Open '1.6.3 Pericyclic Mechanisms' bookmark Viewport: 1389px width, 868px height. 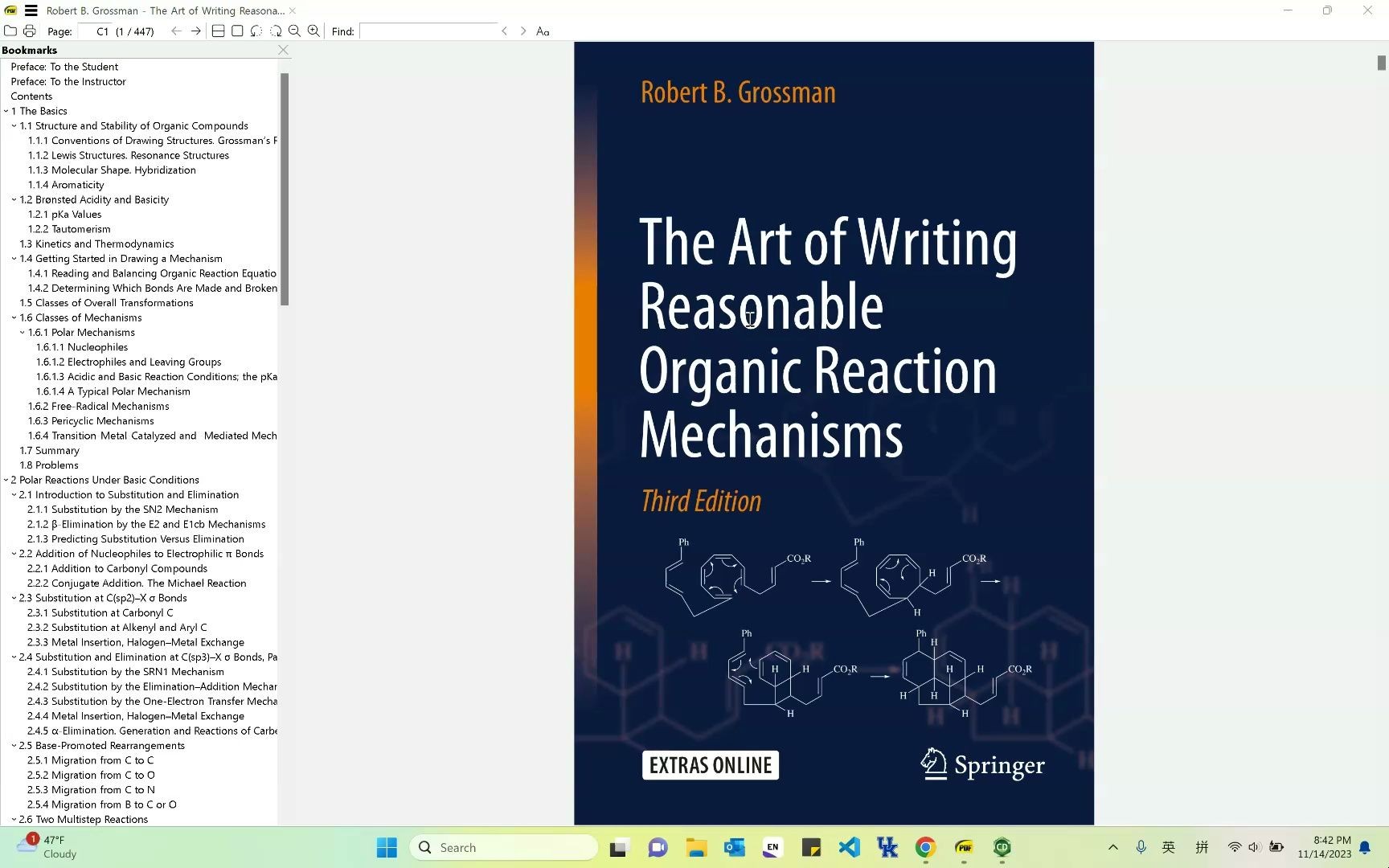click(91, 421)
